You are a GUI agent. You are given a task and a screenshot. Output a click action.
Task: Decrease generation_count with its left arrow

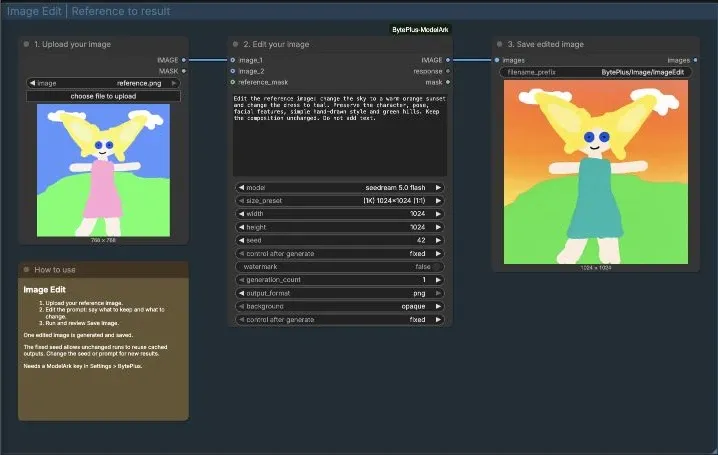(x=241, y=280)
